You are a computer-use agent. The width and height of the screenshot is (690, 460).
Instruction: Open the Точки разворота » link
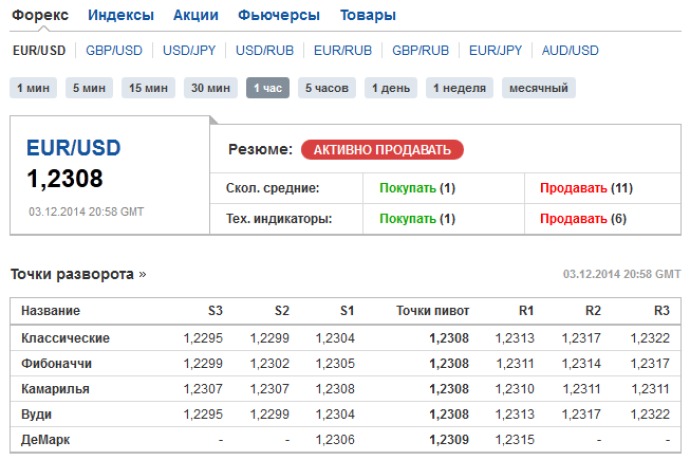pyautogui.click(x=78, y=274)
